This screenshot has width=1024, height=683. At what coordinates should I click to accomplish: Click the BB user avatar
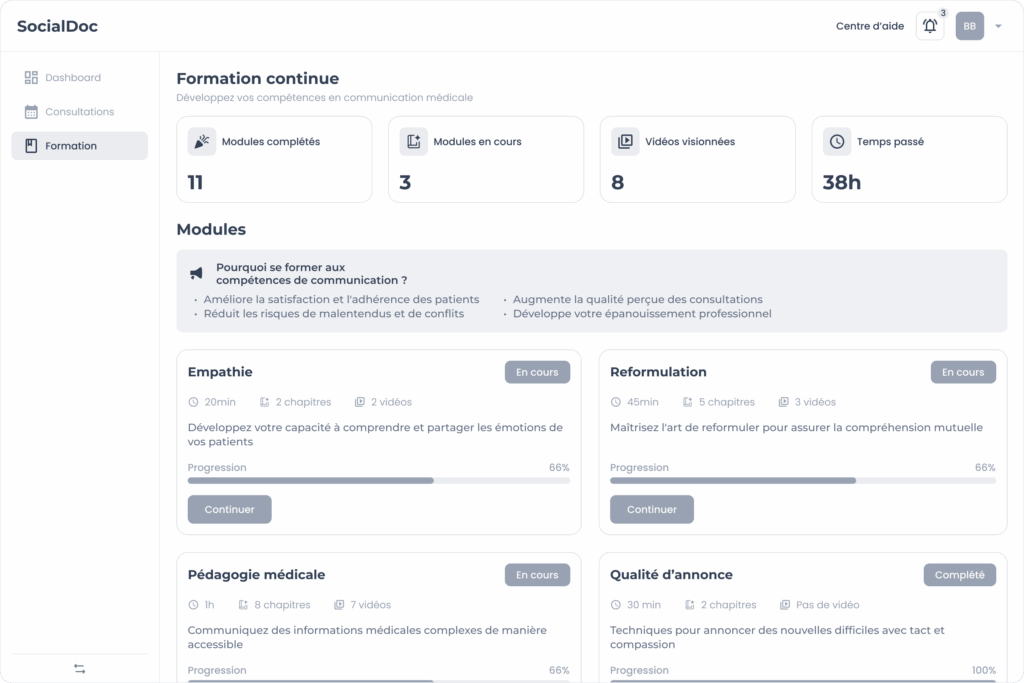969,26
